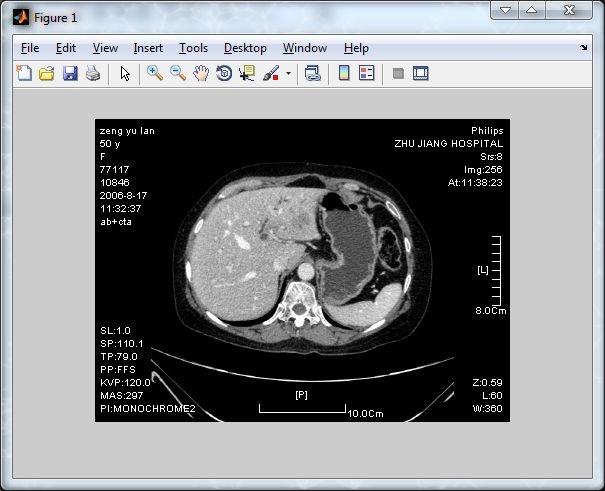Image resolution: width=605 pixels, height=491 pixels.
Task: Expand the Brush color dropdown arrow
Action: pos(288,73)
